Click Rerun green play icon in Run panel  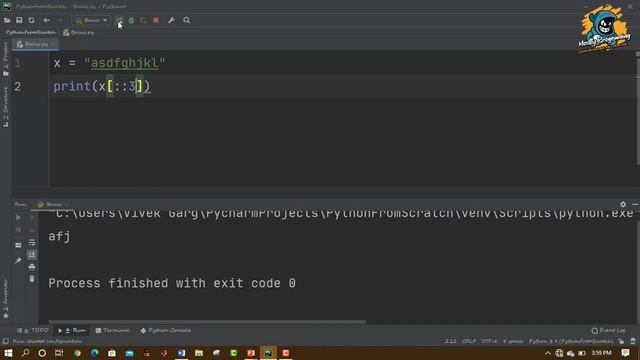pyautogui.click(x=18, y=218)
